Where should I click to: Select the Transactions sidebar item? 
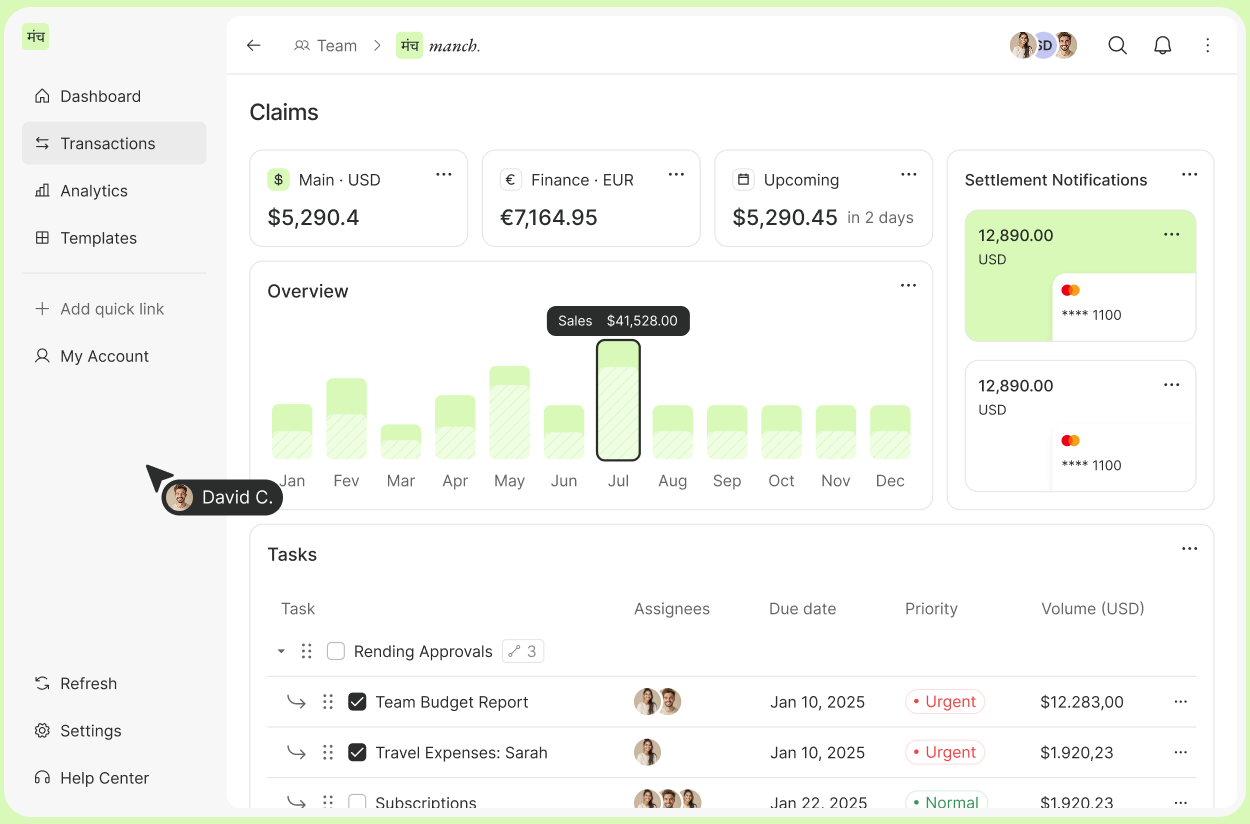point(108,143)
